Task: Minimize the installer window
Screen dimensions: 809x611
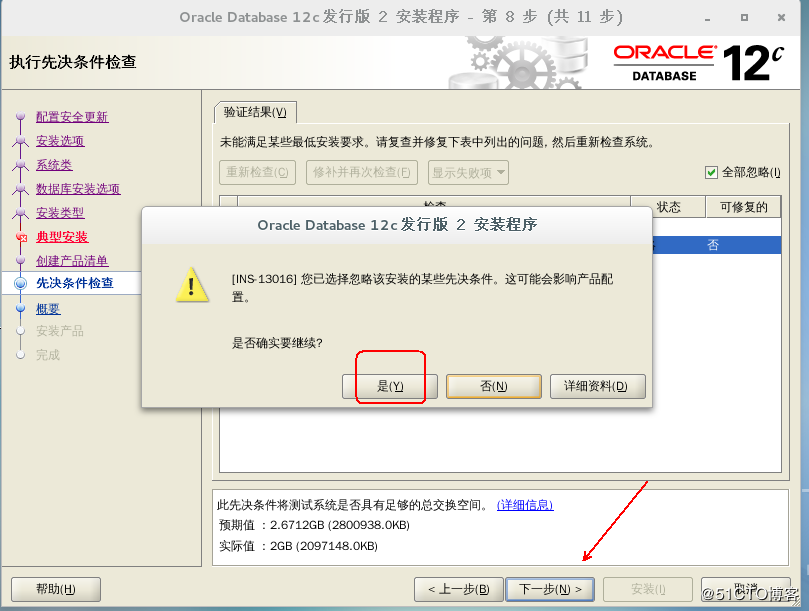Action: [x=707, y=18]
